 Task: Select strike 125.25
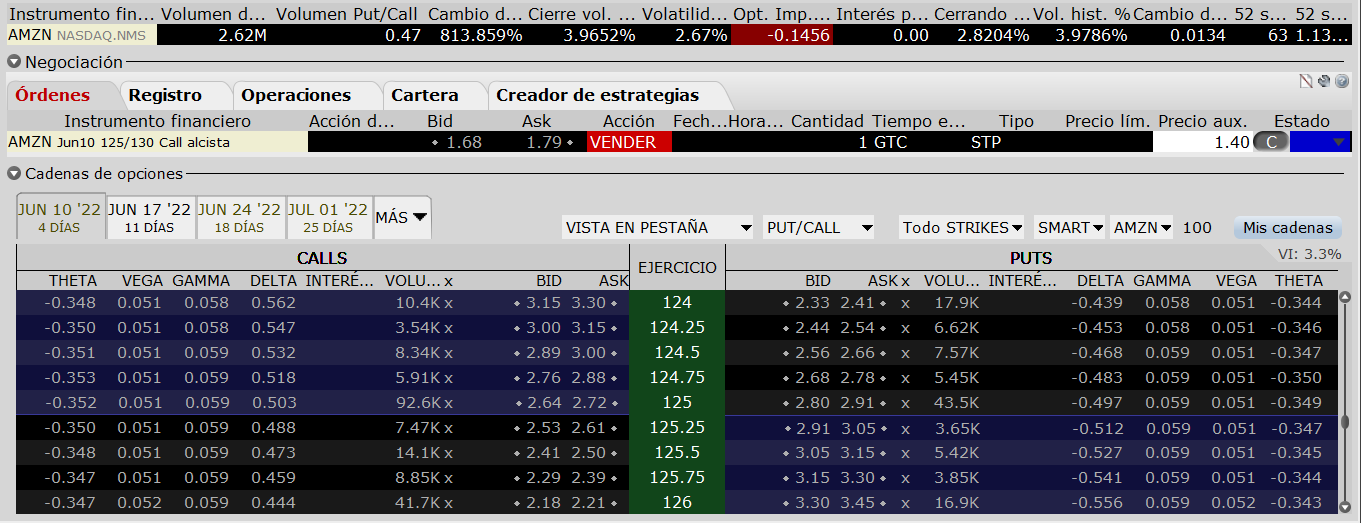tap(677, 427)
